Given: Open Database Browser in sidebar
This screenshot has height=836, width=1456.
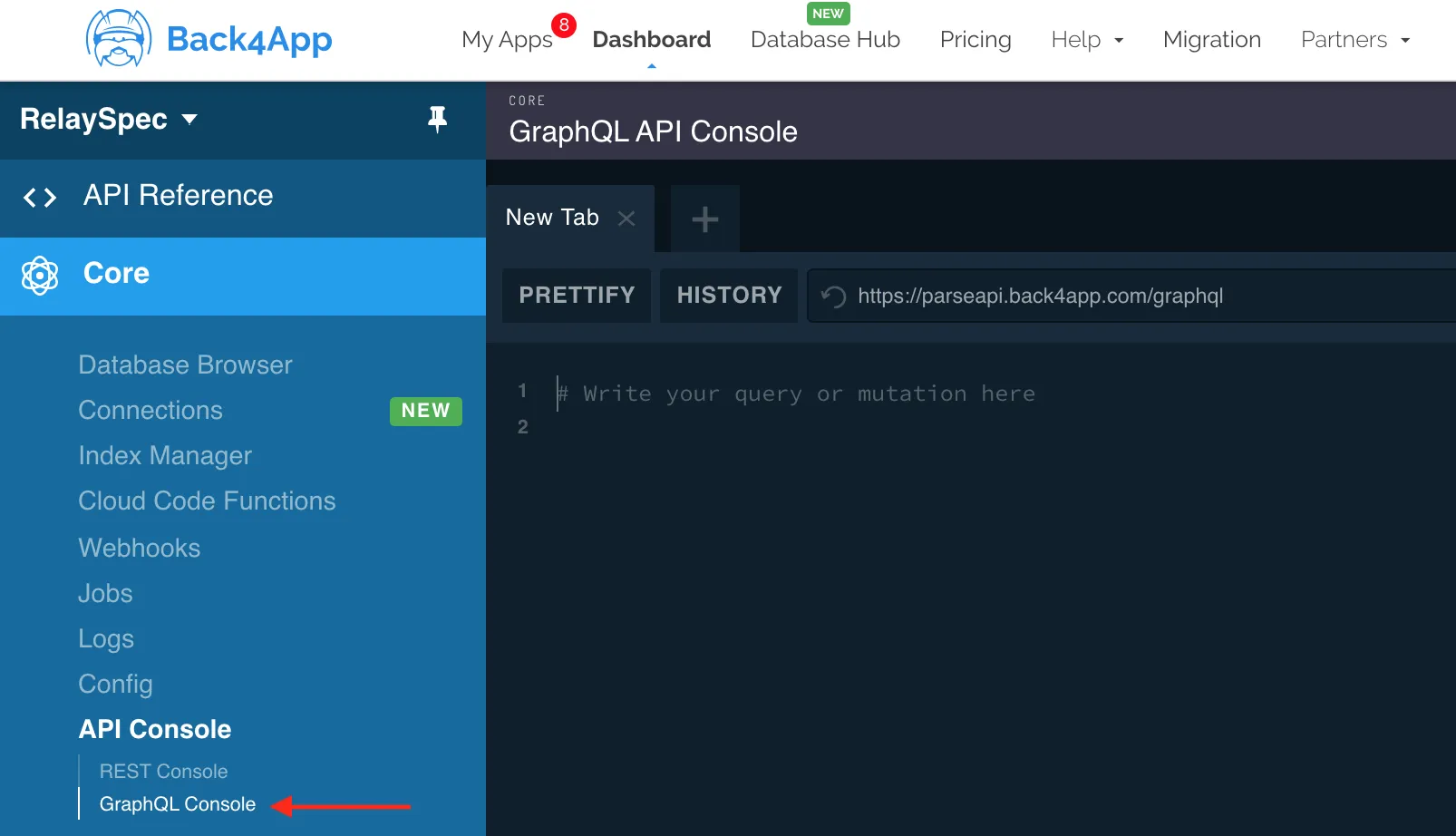Looking at the screenshot, I should click(185, 365).
